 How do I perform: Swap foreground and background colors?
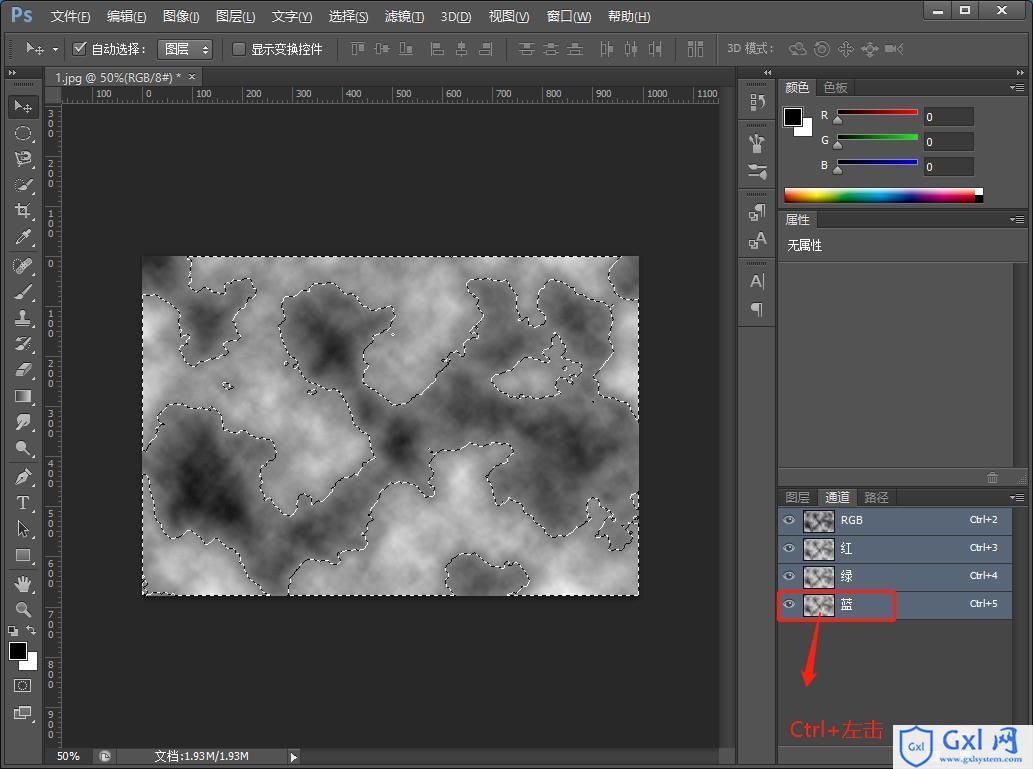coord(31,631)
